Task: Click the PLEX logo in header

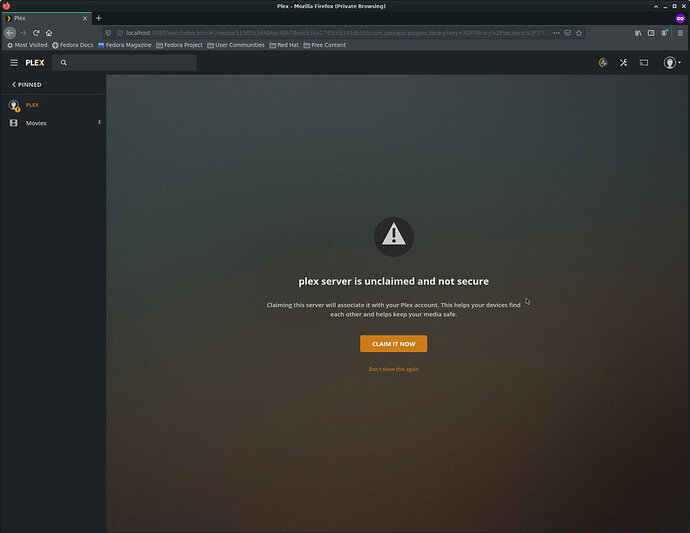Action: [x=35, y=63]
